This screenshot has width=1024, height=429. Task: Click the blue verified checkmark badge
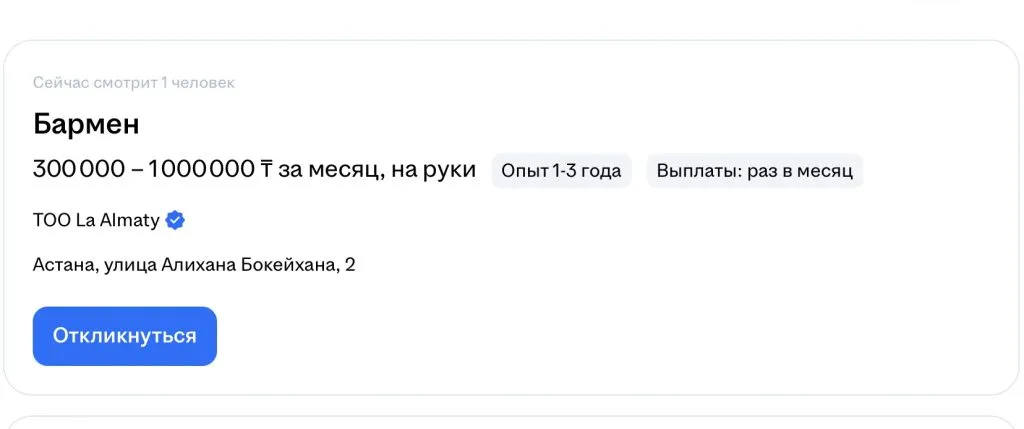tap(175, 221)
